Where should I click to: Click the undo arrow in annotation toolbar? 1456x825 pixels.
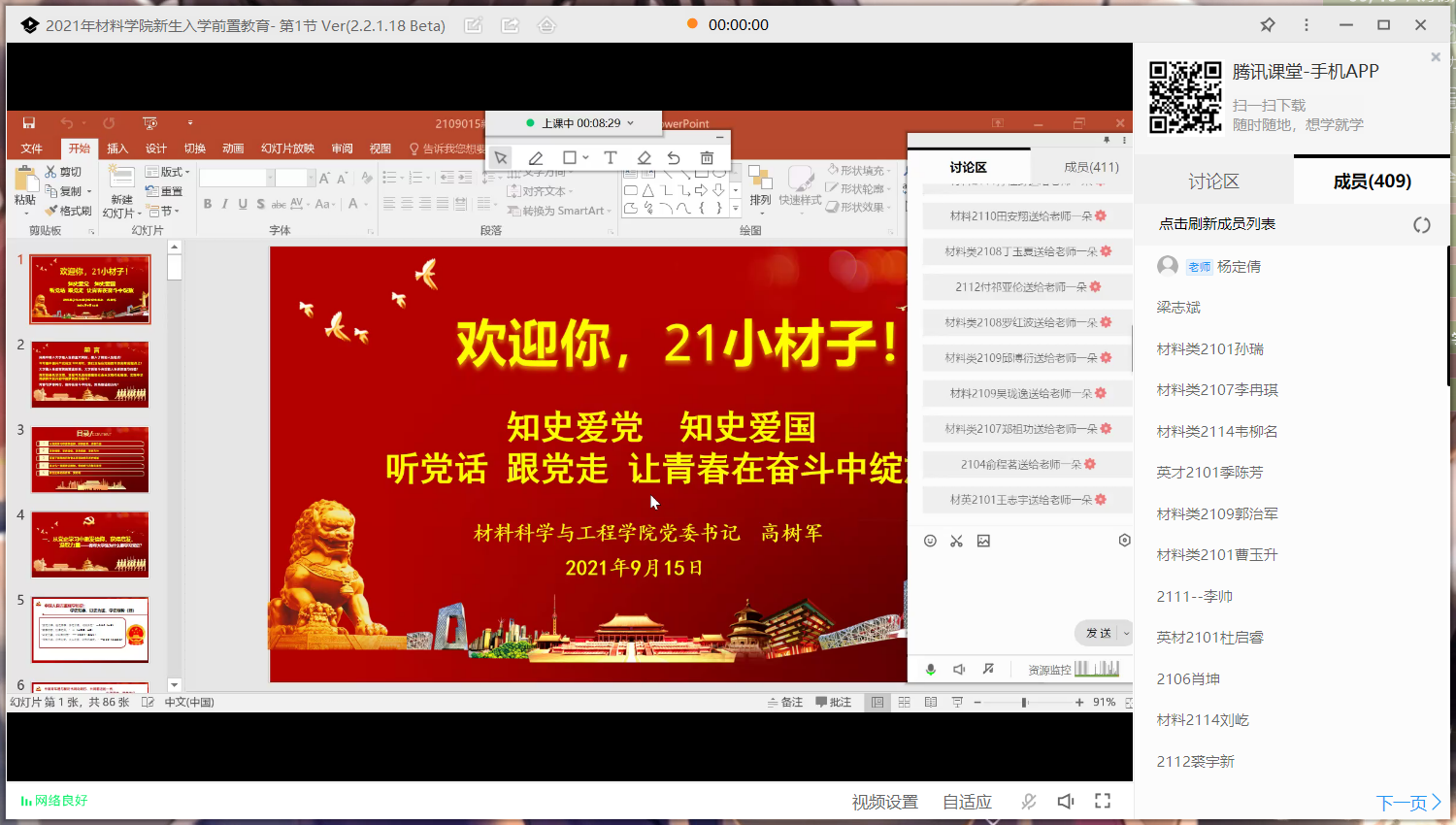[x=674, y=158]
